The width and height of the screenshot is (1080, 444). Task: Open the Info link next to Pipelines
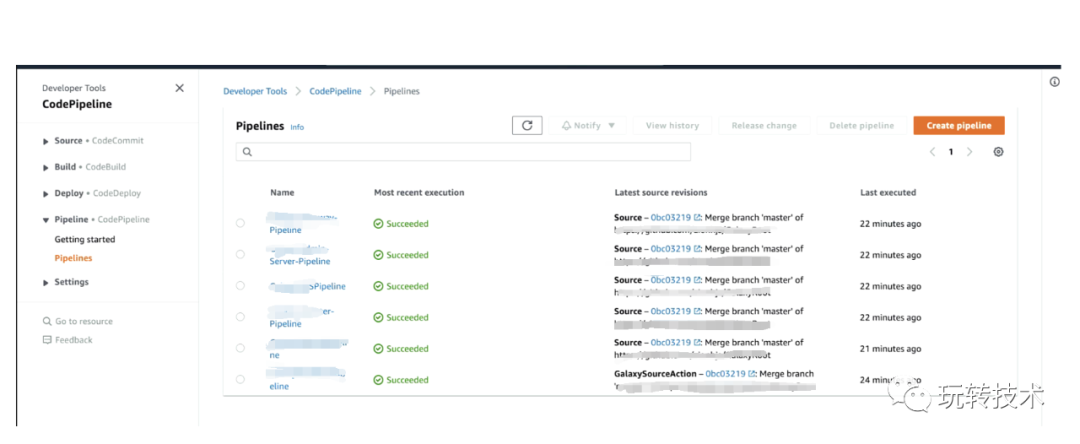pos(297,127)
